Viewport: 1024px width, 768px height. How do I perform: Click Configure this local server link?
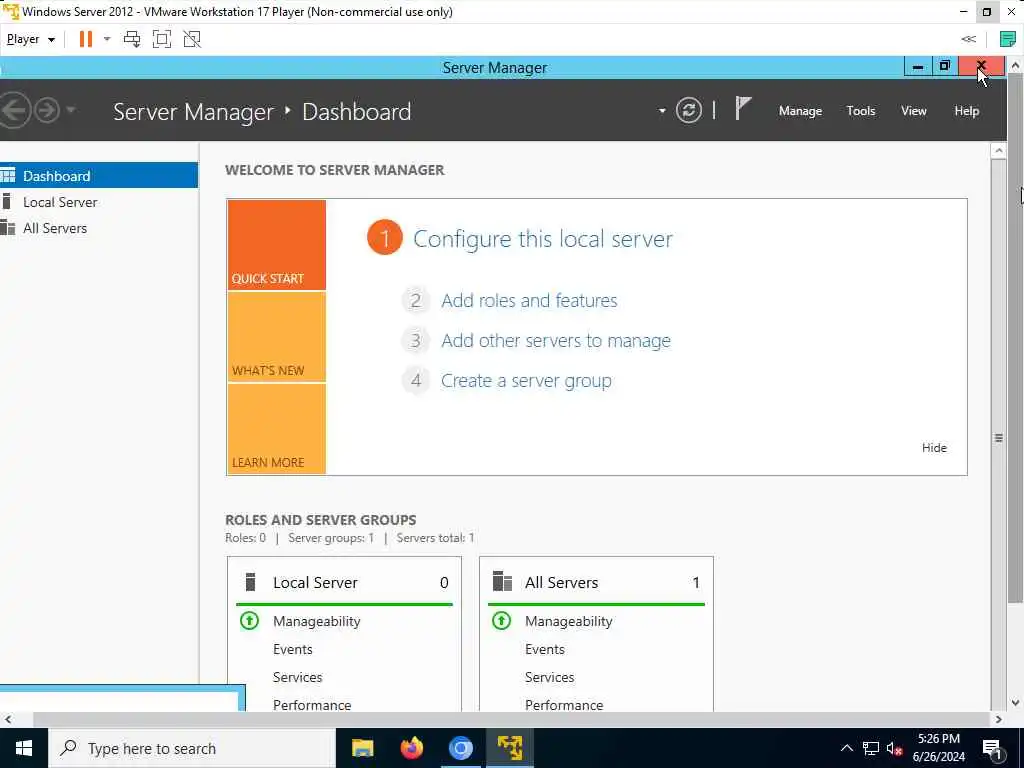pyautogui.click(x=543, y=239)
